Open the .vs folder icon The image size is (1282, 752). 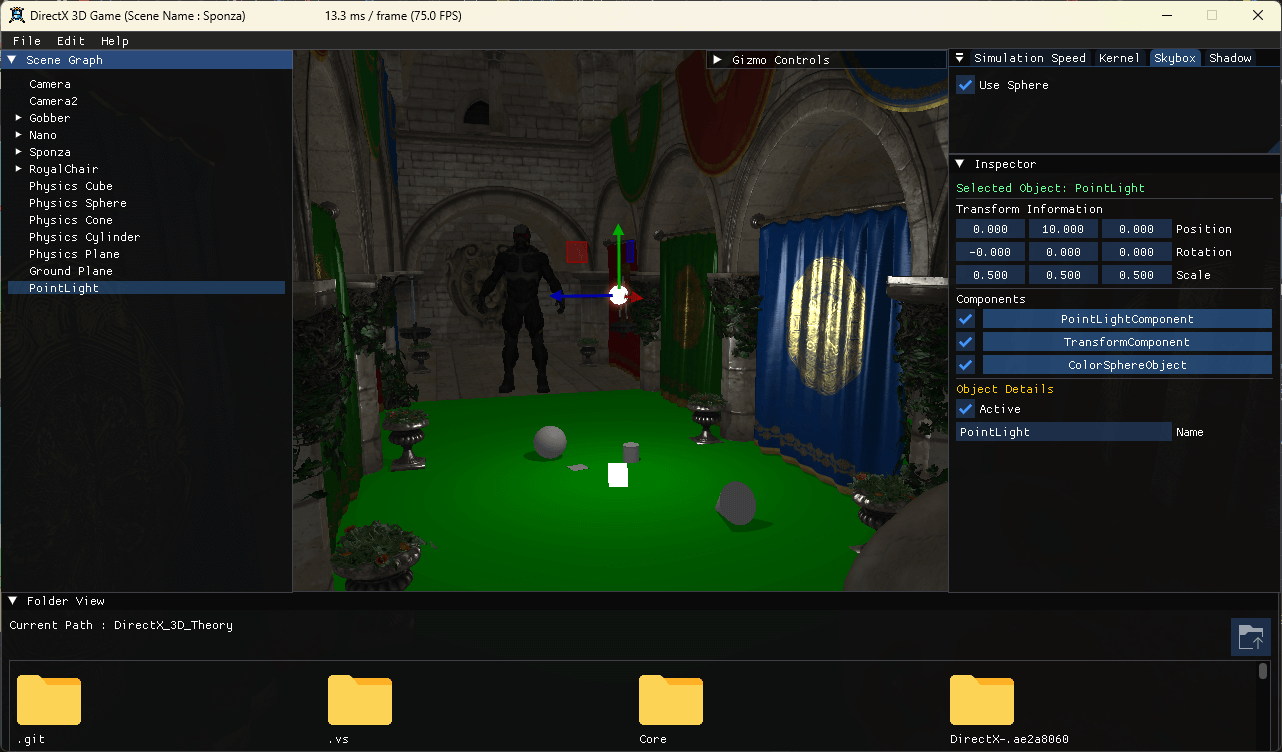(x=360, y=700)
